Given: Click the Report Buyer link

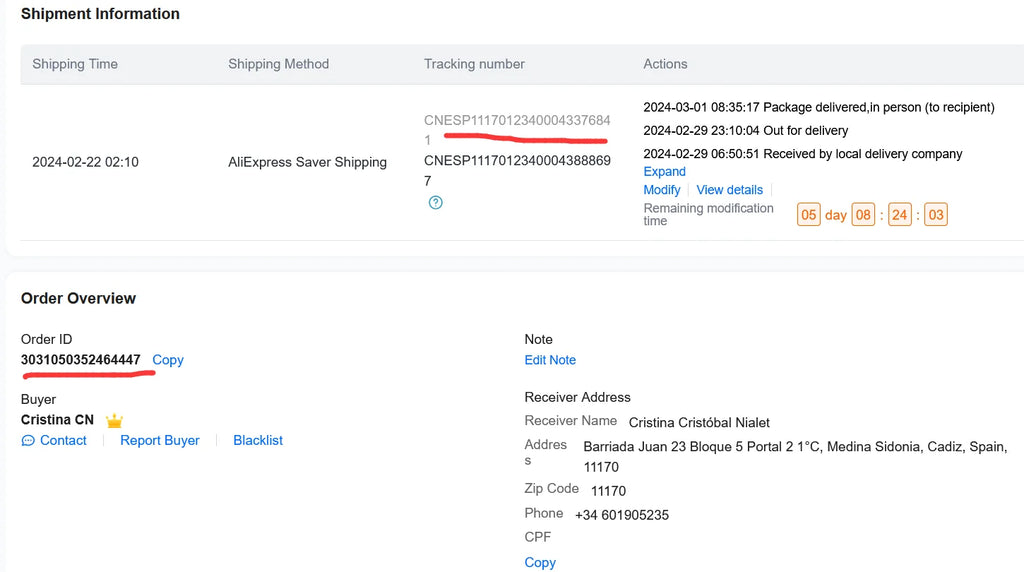Looking at the screenshot, I should click(160, 441).
